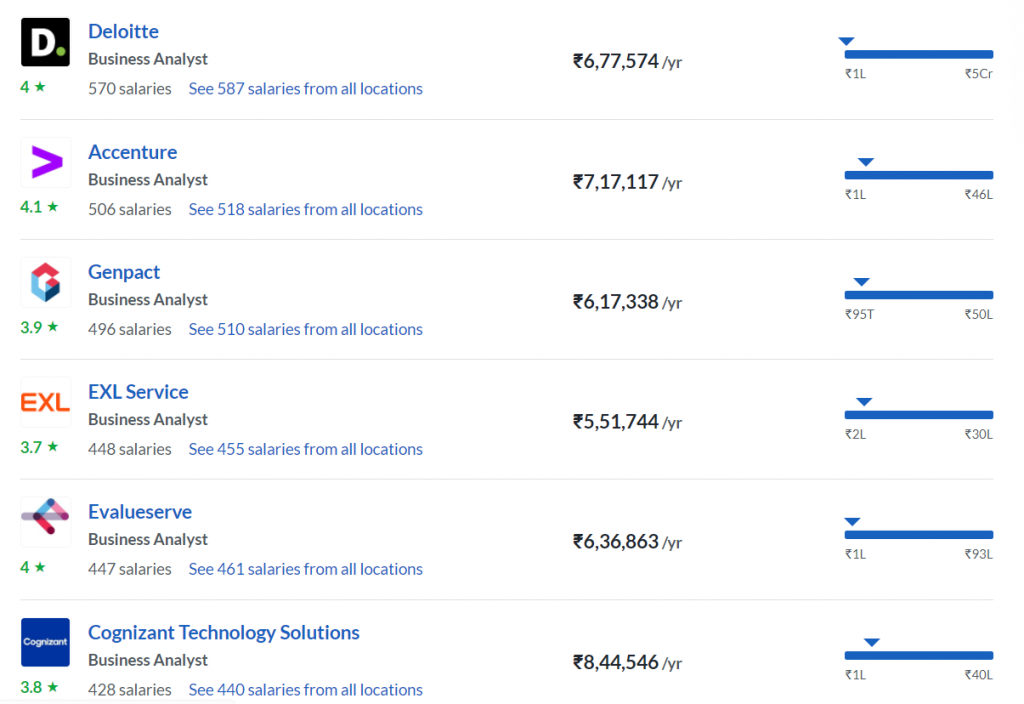Open Cognizant Technology Solutions link

pyautogui.click(x=224, y=633)
